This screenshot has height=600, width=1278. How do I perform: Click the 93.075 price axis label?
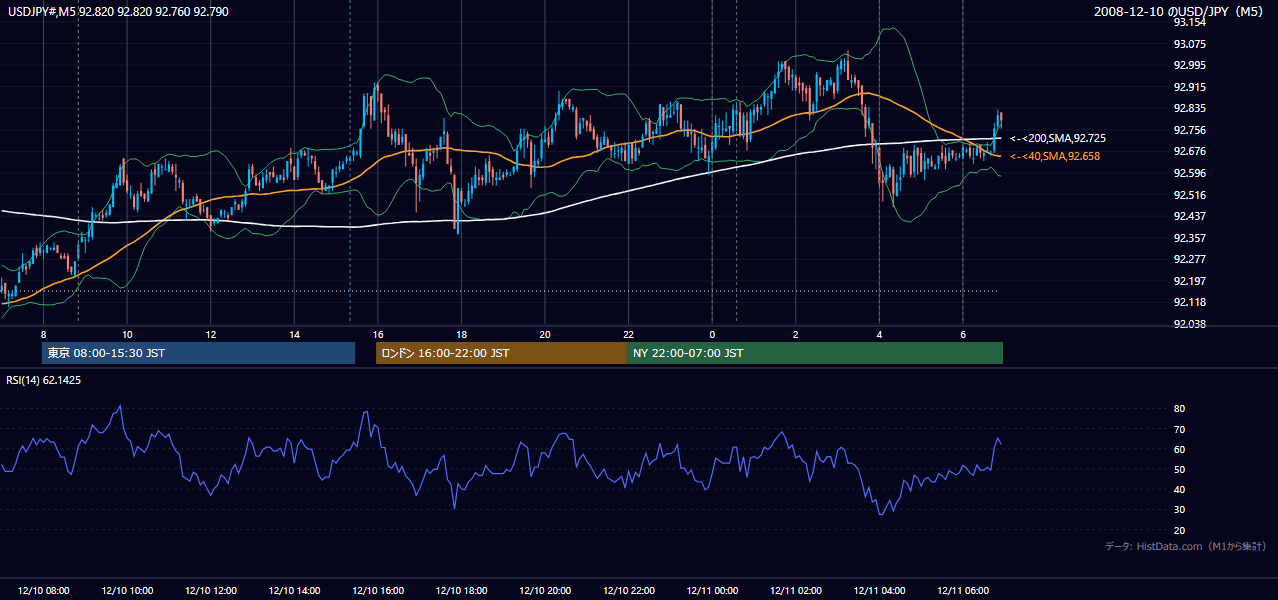[1189, 44]
